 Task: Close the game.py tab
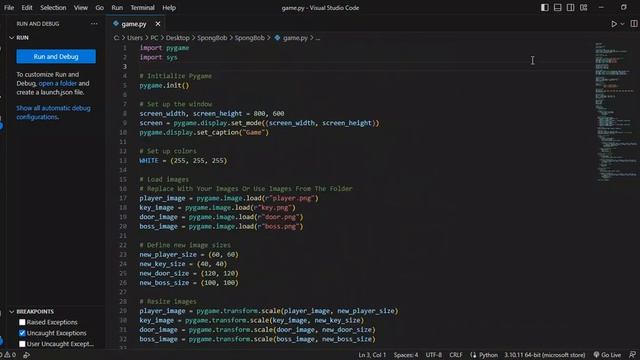coord(158,24)
